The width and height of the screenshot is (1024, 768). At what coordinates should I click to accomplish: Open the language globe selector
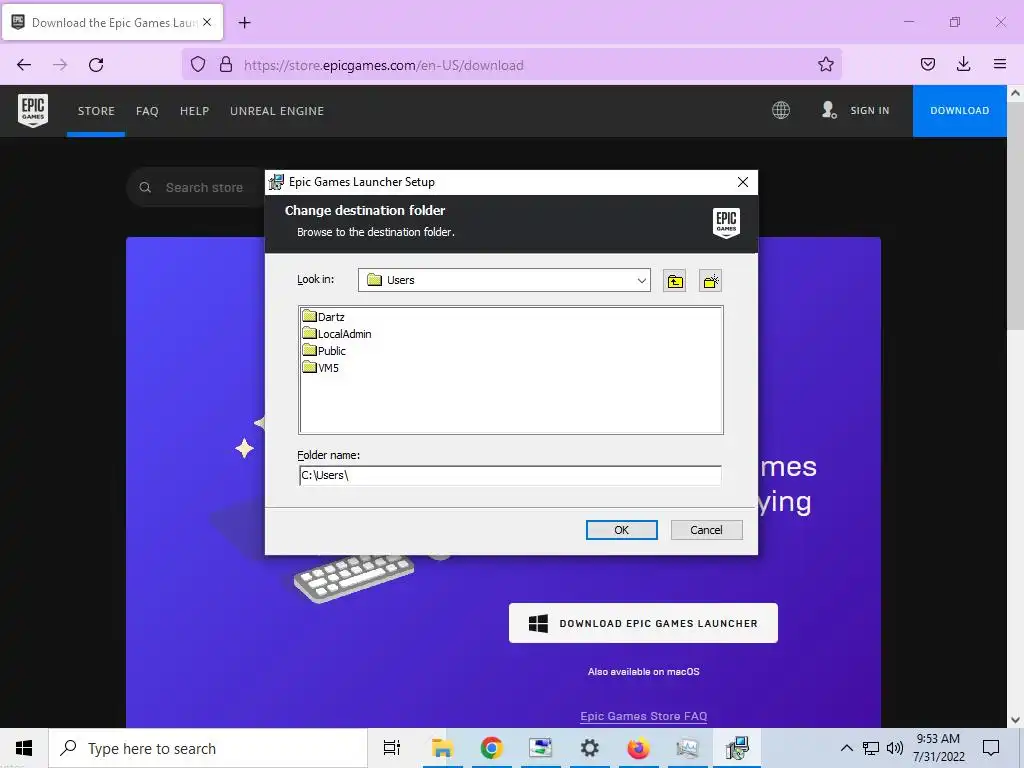(x=781, y=110)
